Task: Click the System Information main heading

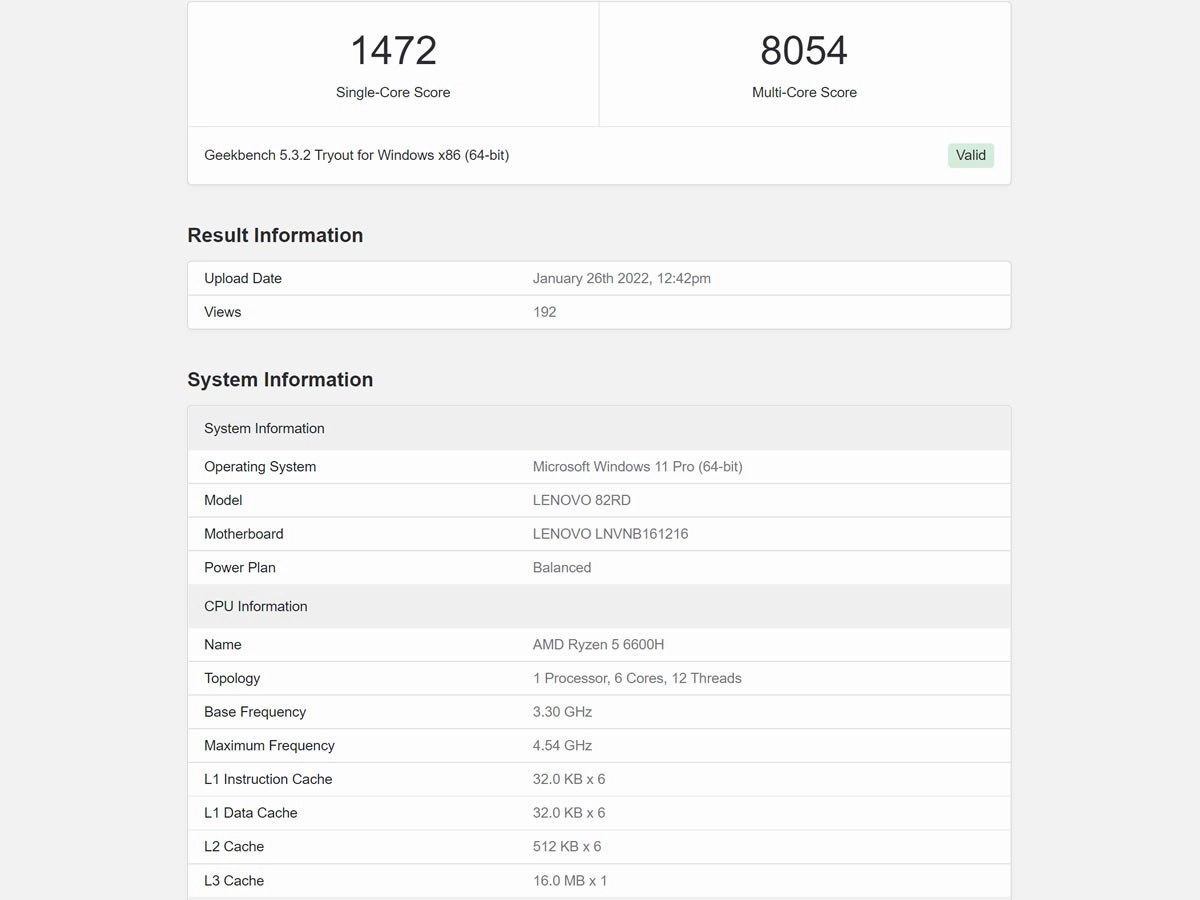Action: point(280,379)
